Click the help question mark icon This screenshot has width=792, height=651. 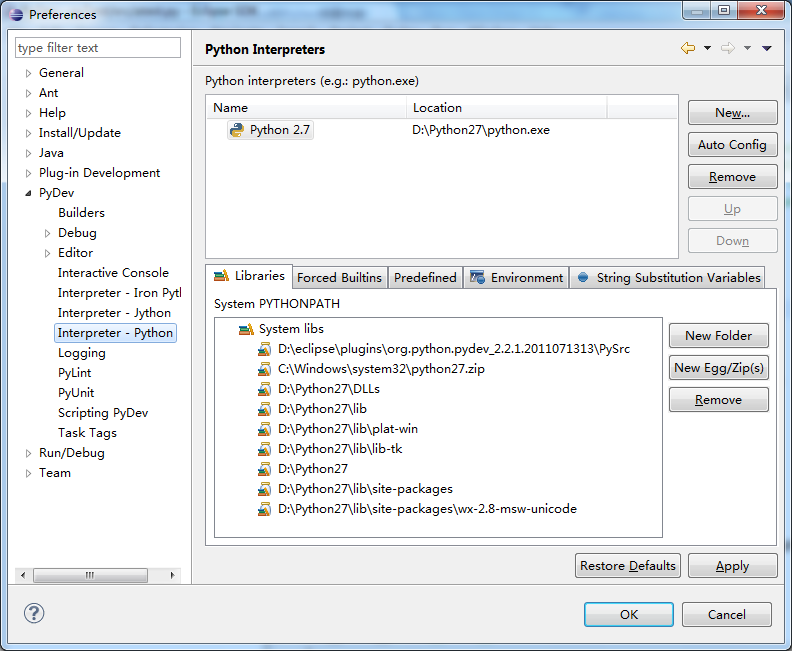[34, 613]
